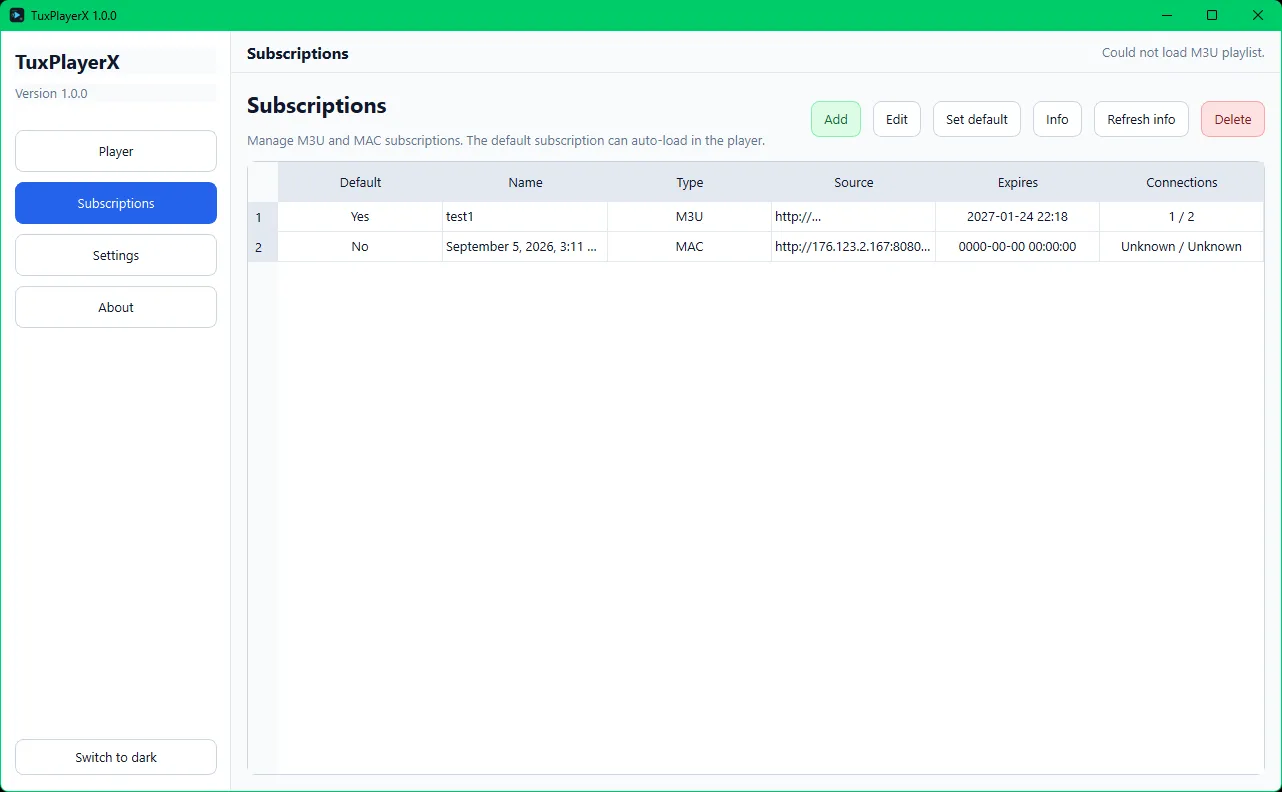
Task: Toggle theme with Switch to dark
Action: click(116, 757)
